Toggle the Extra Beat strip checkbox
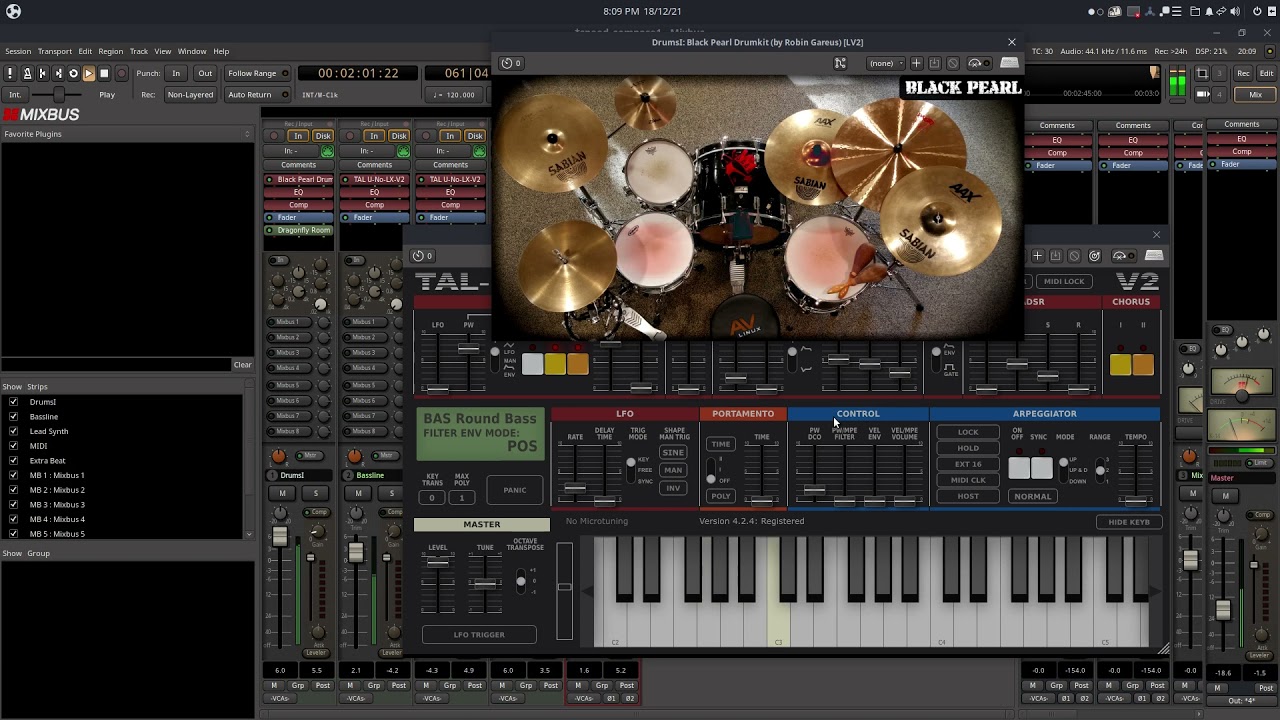The width and height of the screenshot is (1280, 720). [x=13, y=460]
